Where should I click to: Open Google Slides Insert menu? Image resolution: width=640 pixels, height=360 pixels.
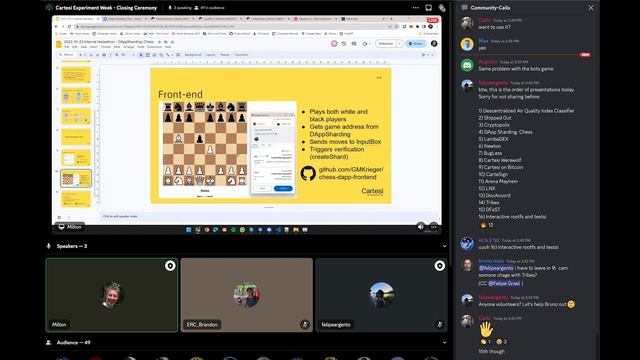point(94,47)
